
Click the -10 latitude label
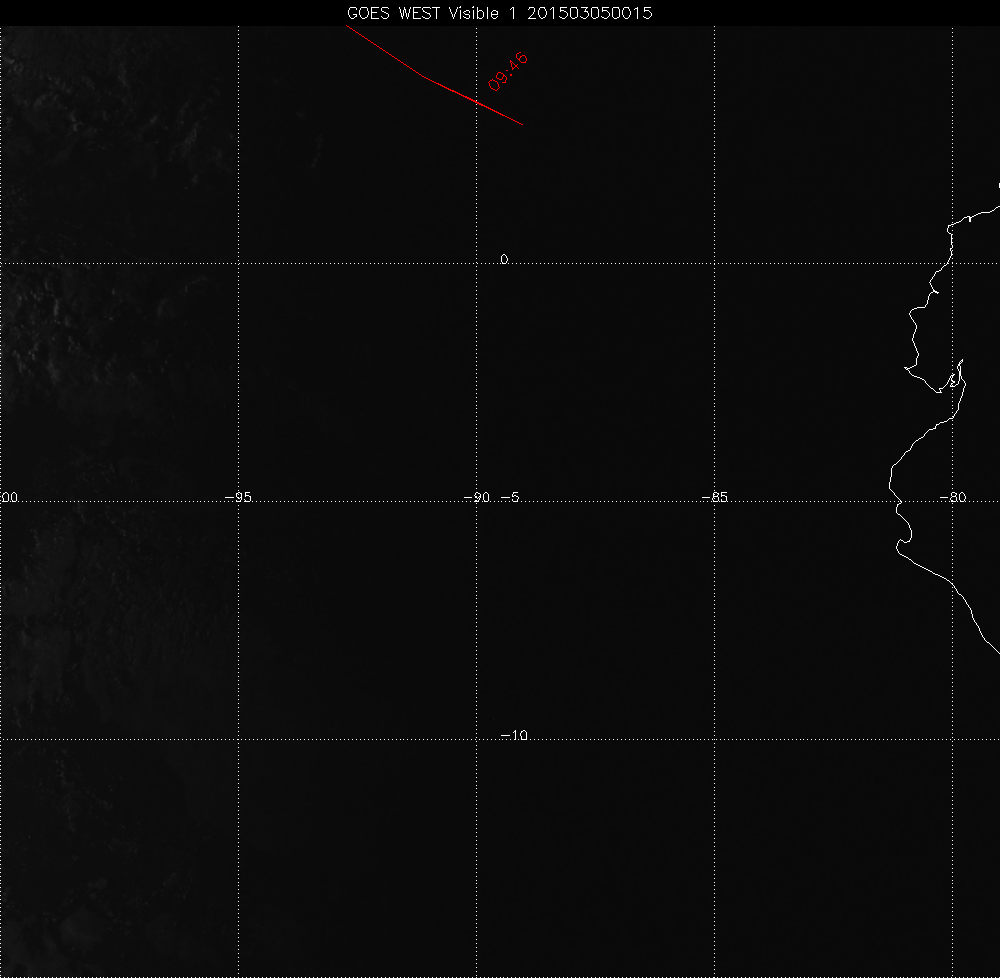[x=514, y=735]
